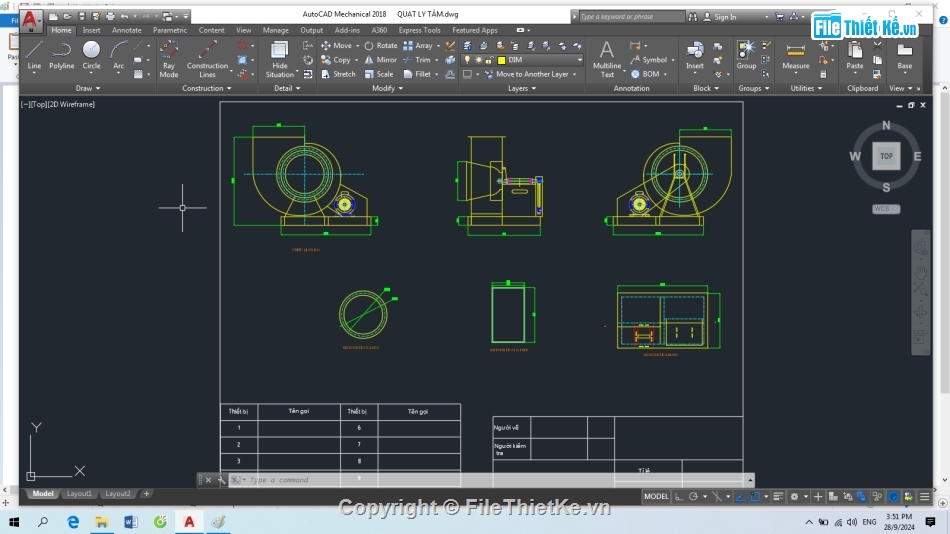Click the Sign In button

[x=720, y=17]
